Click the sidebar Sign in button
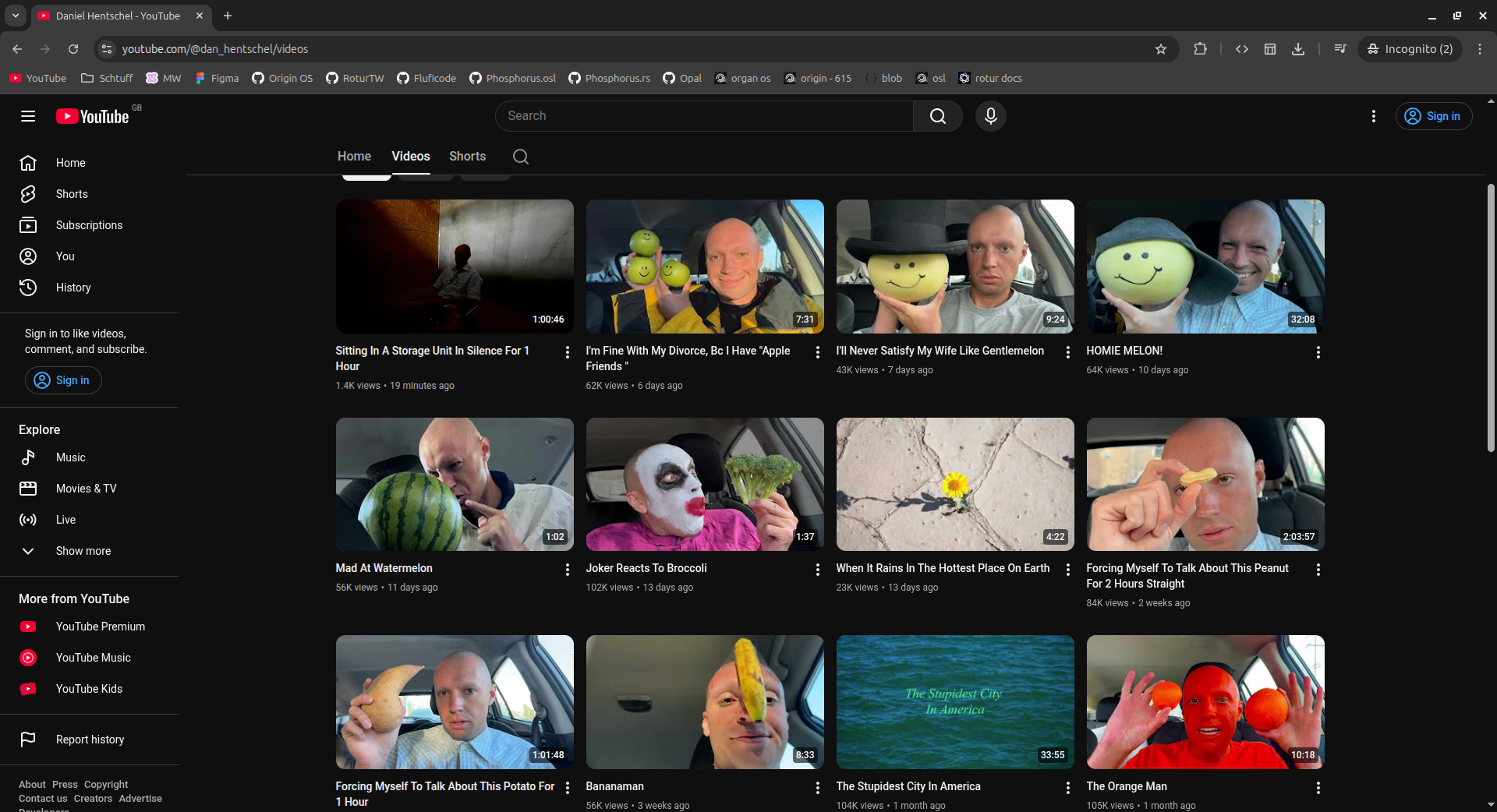The image size is (1497, 812). [x=63, y=380]
